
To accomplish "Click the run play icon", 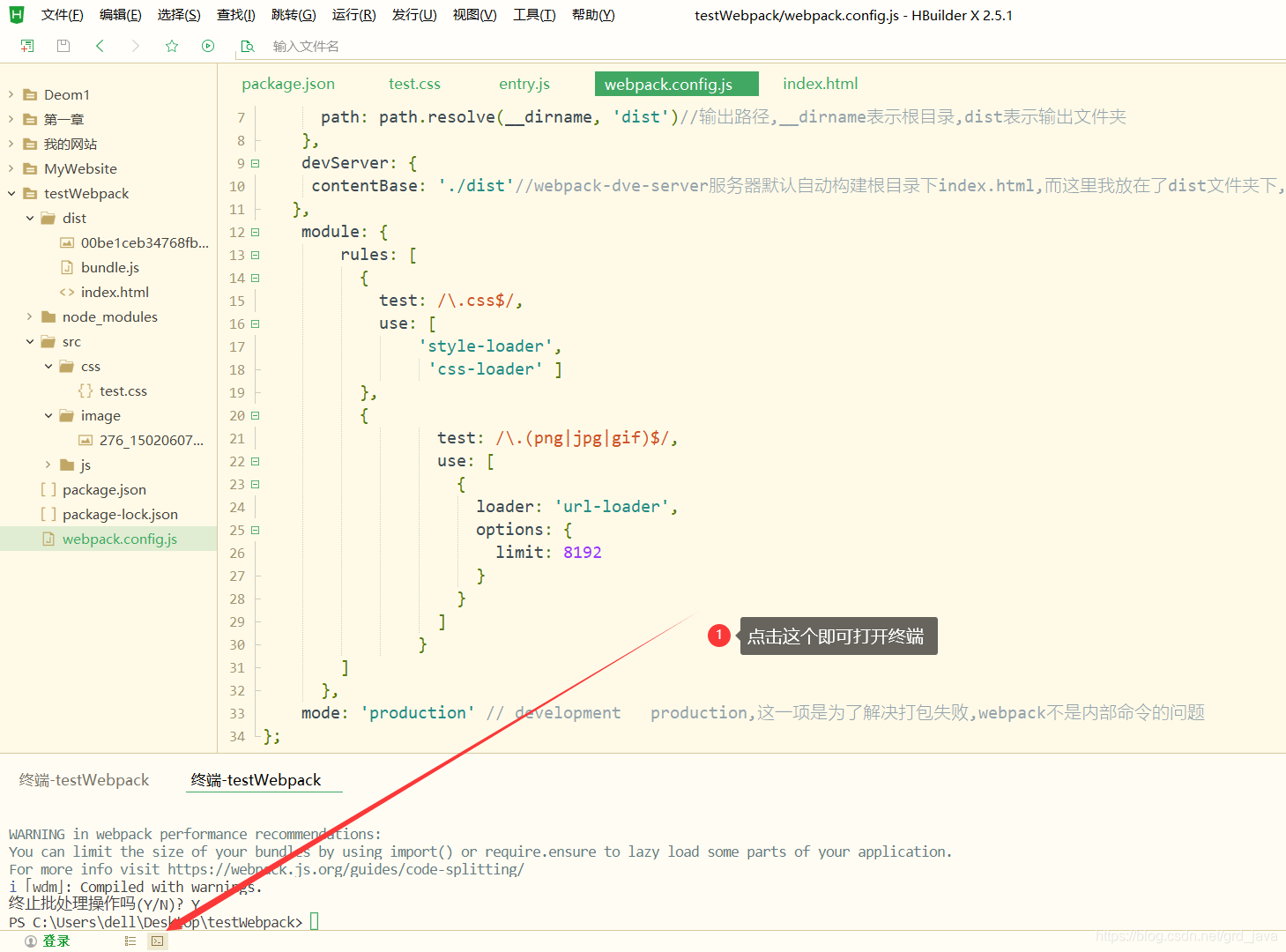I will (208, 46).
